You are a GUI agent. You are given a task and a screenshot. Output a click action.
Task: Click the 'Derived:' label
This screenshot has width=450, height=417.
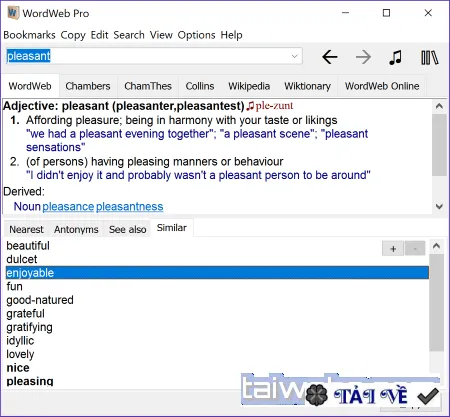tap(24, 192)
